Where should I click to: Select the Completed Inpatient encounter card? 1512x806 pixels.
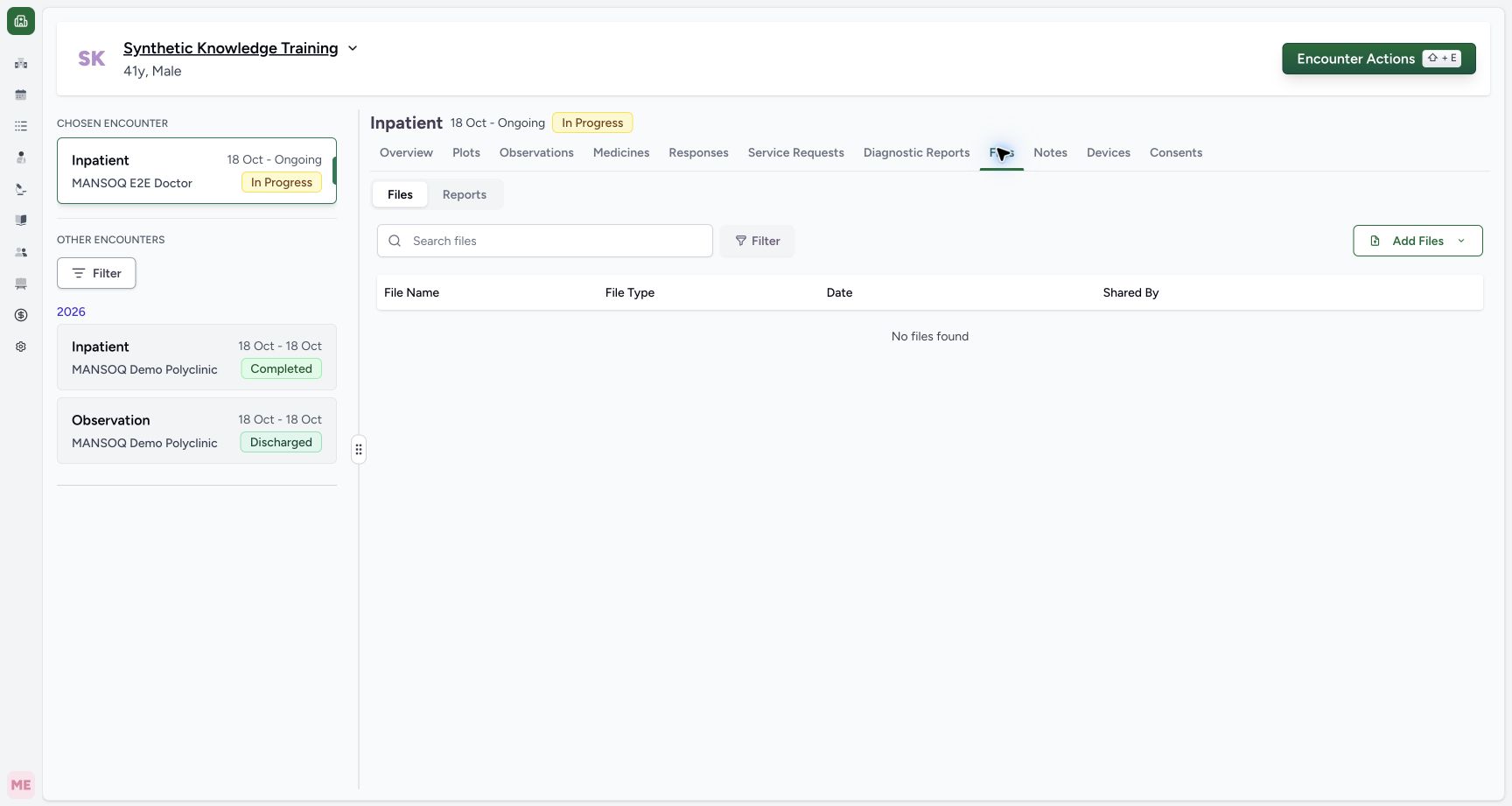(x=197, y=357)
